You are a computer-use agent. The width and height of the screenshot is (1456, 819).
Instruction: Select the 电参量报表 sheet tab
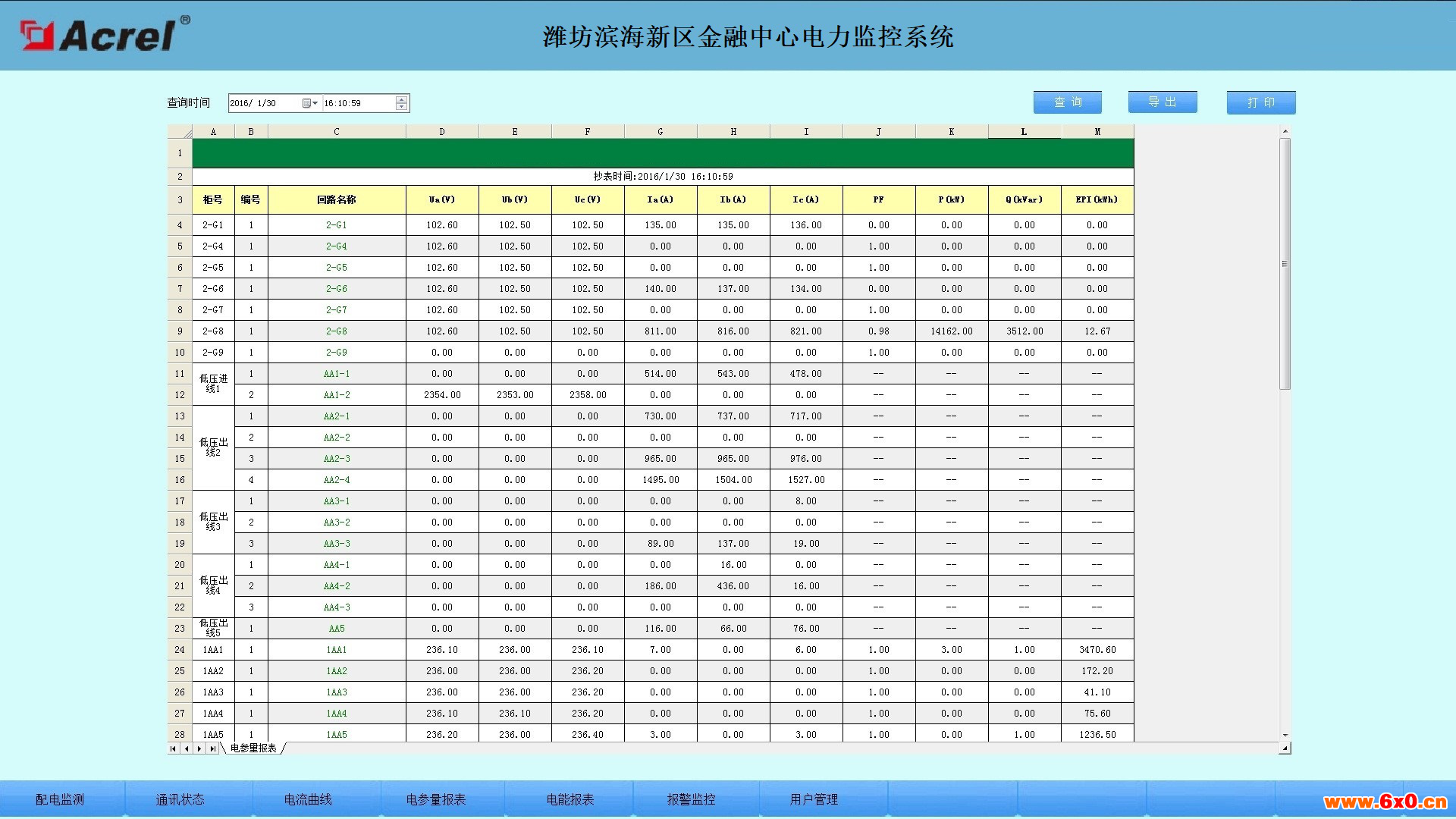point(253,748)
